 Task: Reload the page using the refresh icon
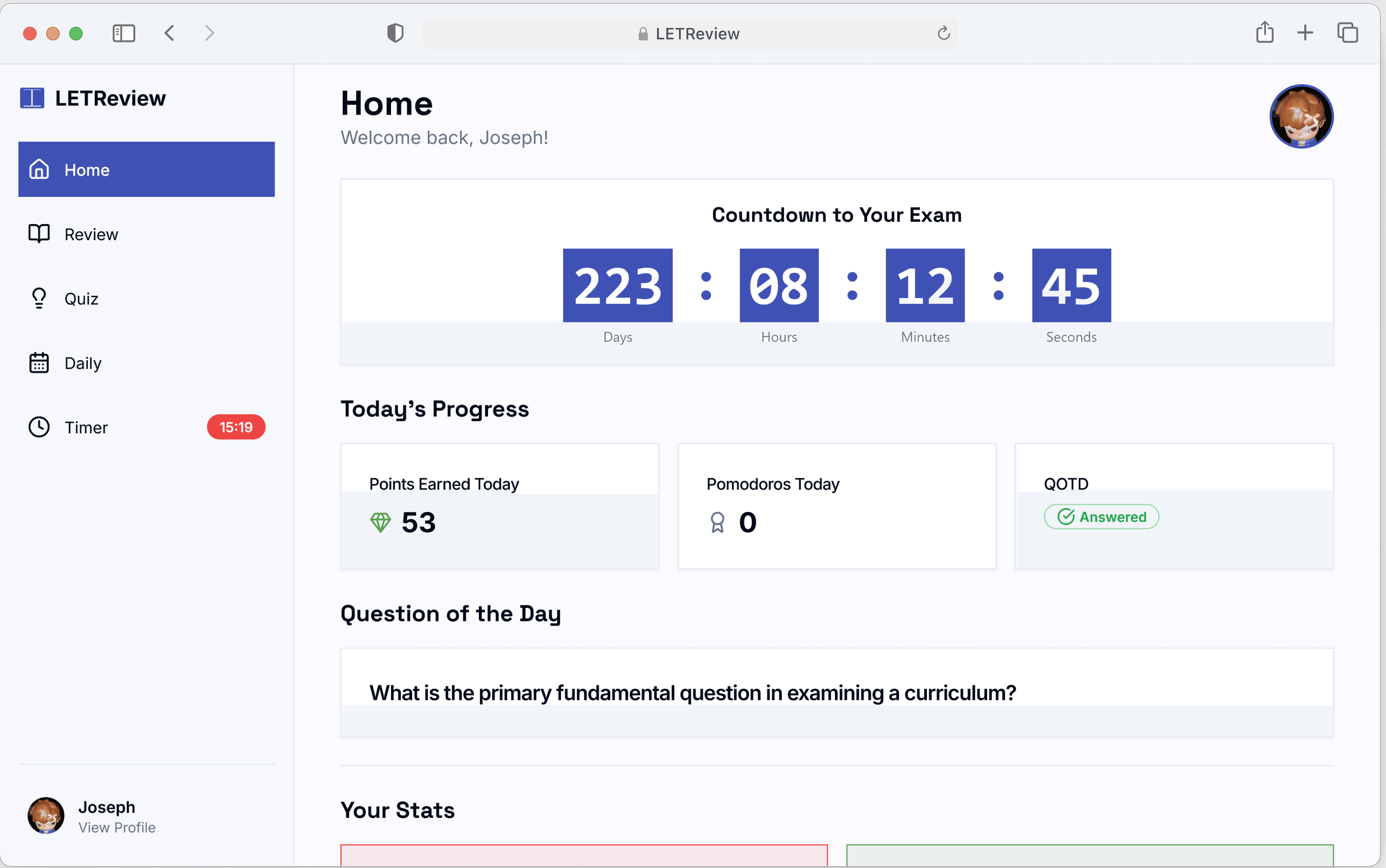943,33
